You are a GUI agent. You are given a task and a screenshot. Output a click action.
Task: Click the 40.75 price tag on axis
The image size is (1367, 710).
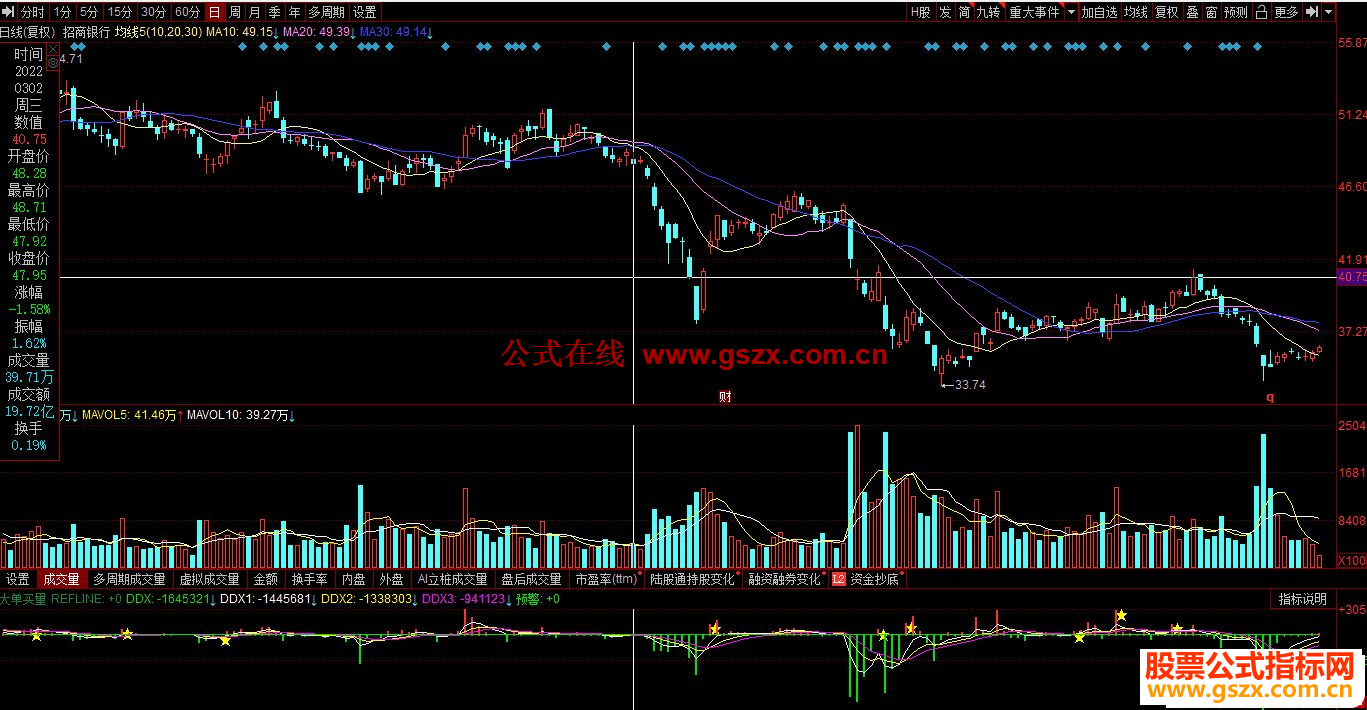point(1351,277)
